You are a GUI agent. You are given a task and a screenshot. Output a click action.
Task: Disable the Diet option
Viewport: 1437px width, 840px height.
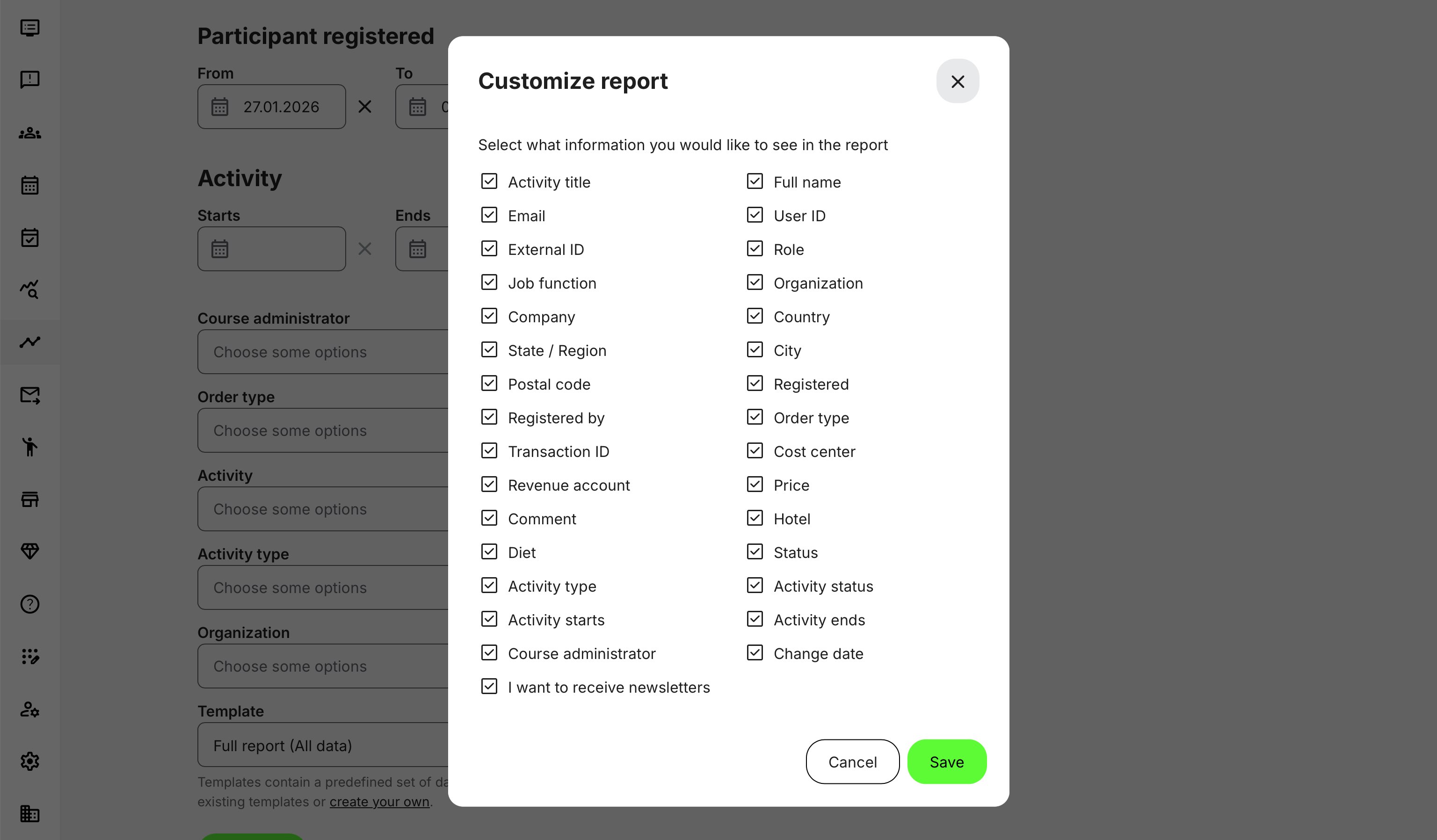click(489, 551)
